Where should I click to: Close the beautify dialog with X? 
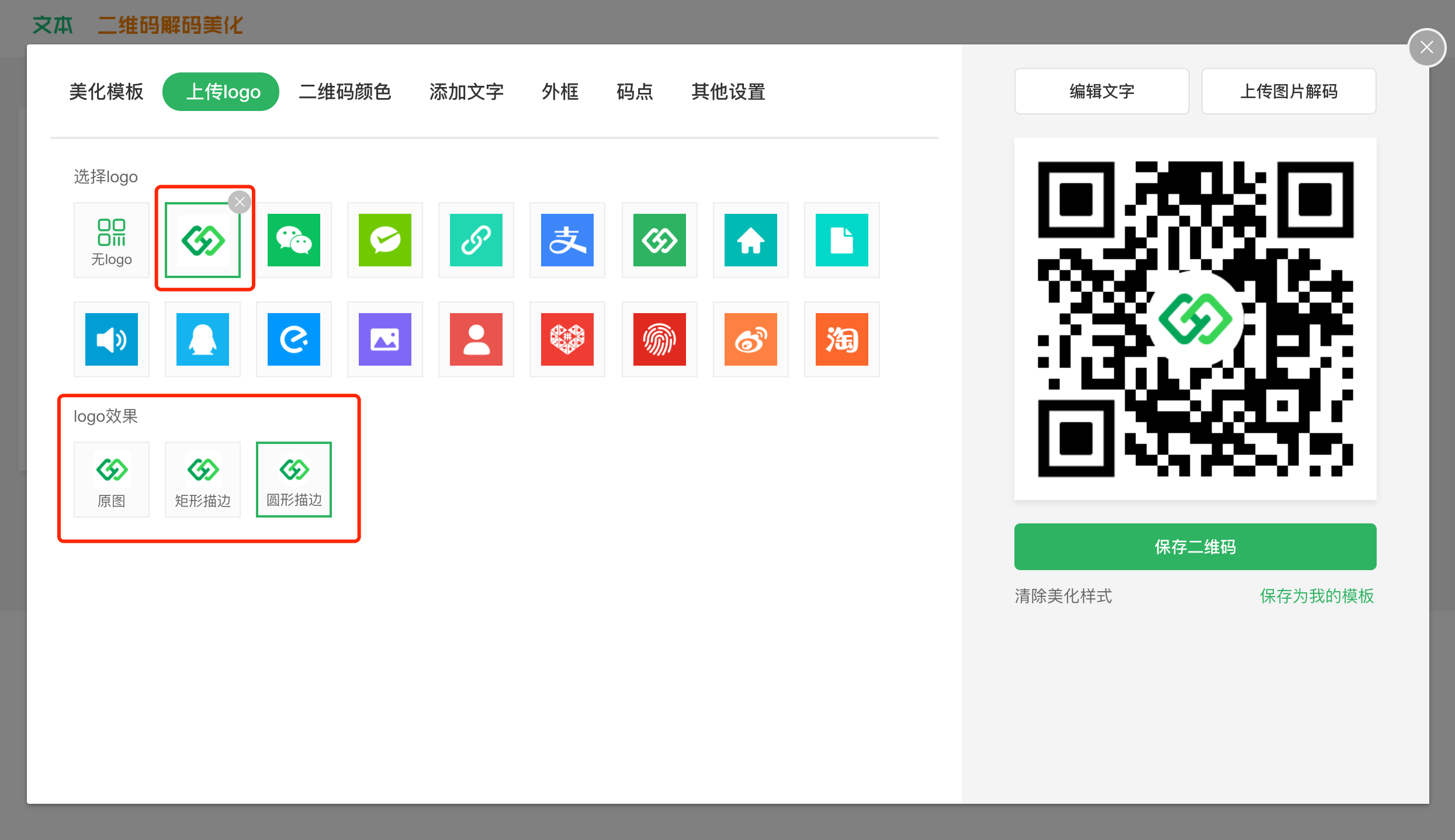pos(1427,47)
